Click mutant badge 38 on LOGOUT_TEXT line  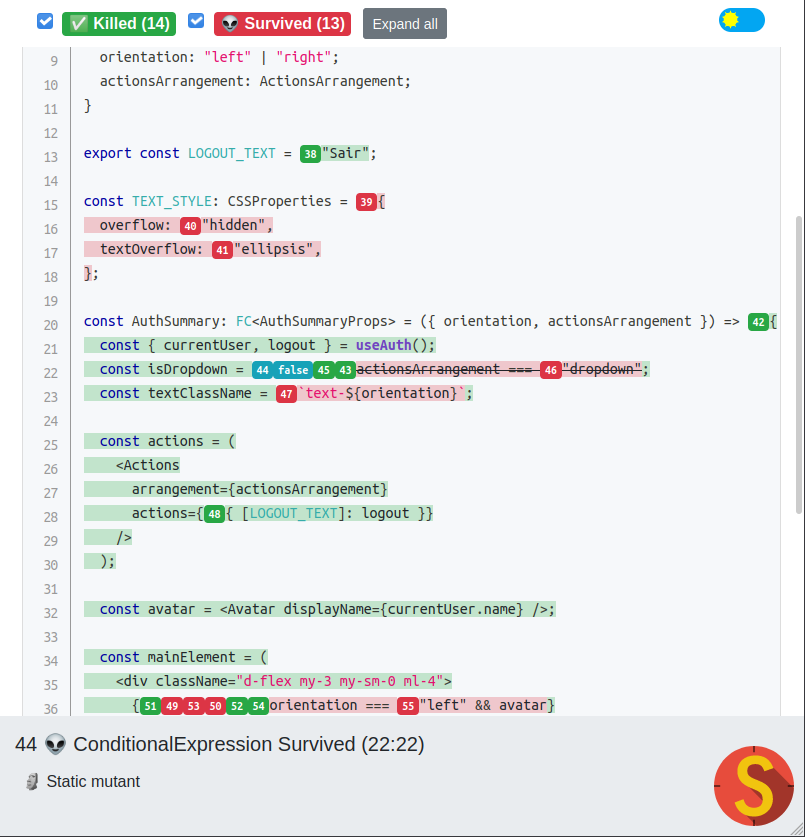310,154
